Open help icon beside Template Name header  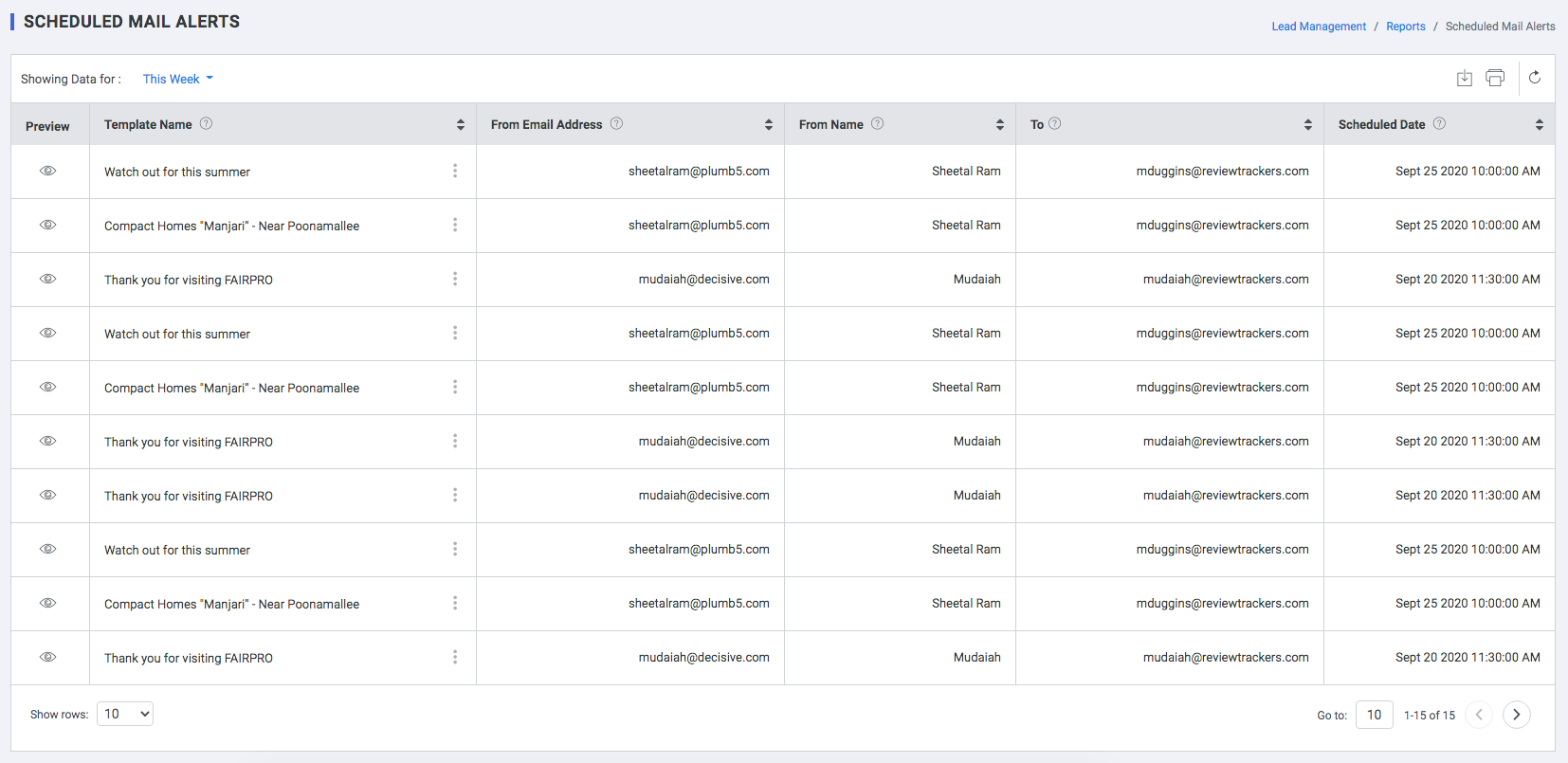point(206,123)
